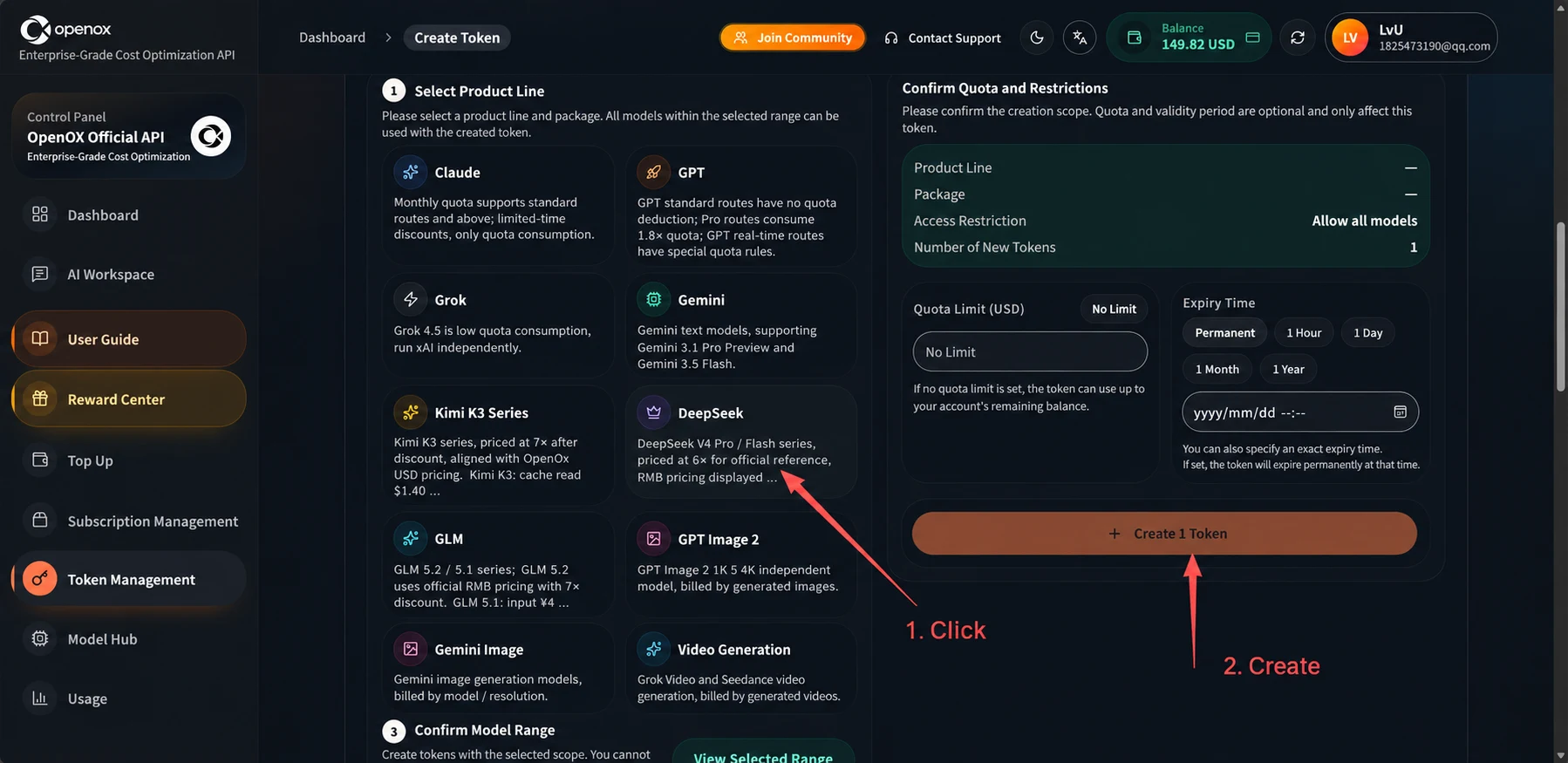1568x763 pixels.
Task: Select 1 Year expiry option
Action: pyautogui.click(x=1288, y=369)
